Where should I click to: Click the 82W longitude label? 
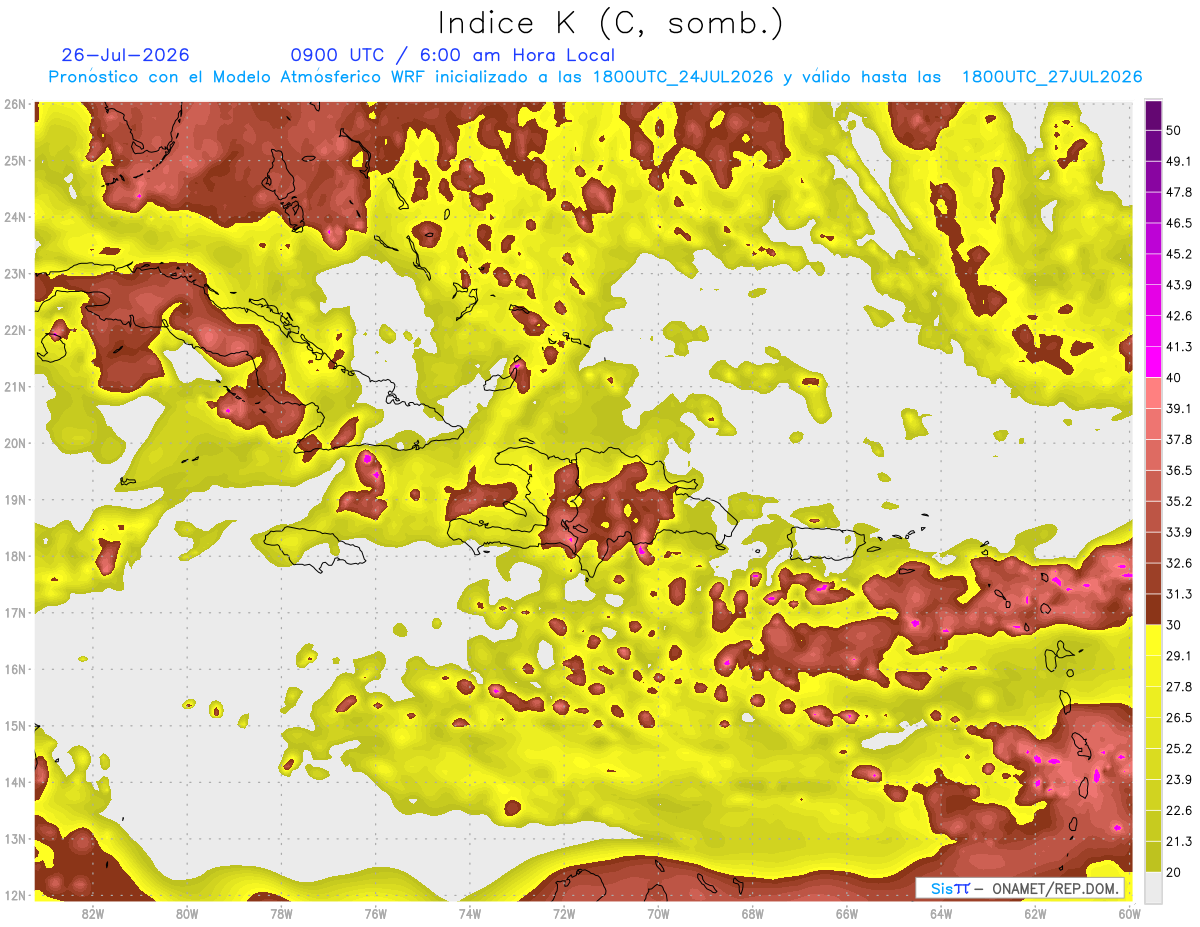[93, 914]
